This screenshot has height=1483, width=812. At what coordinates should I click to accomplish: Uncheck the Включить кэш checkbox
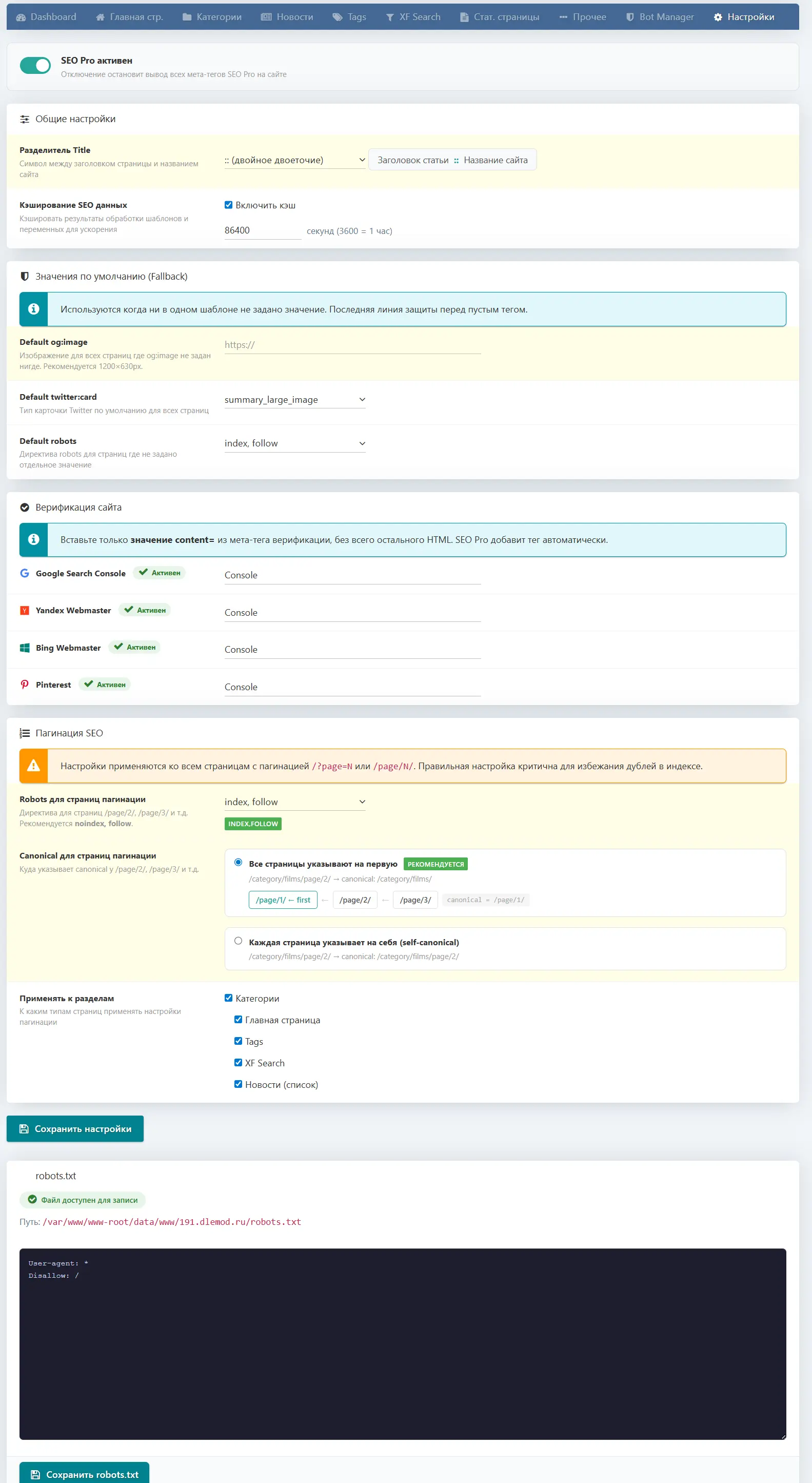point(228,205)
